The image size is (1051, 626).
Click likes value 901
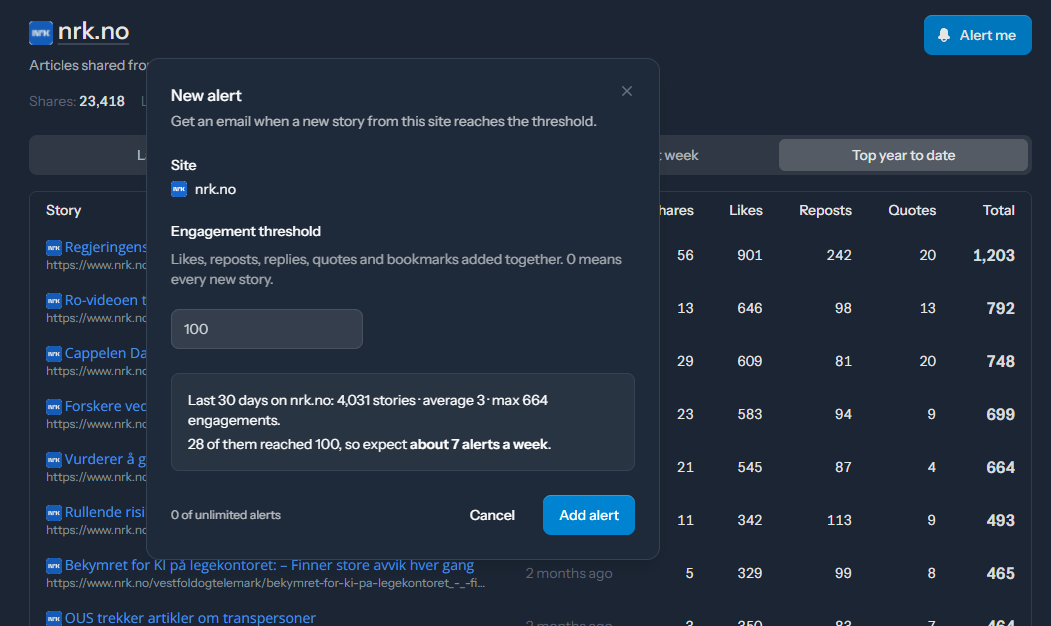click(x=749, y=255)
